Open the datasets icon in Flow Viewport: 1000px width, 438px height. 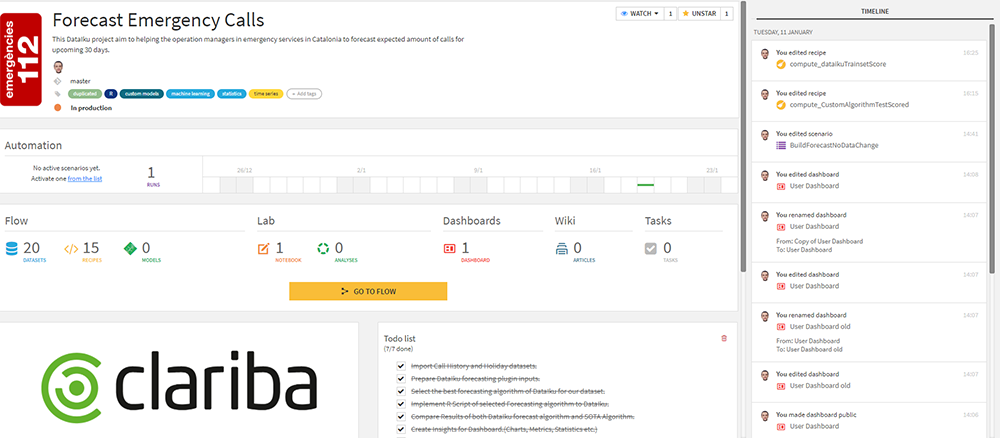(x=12, y=249)
